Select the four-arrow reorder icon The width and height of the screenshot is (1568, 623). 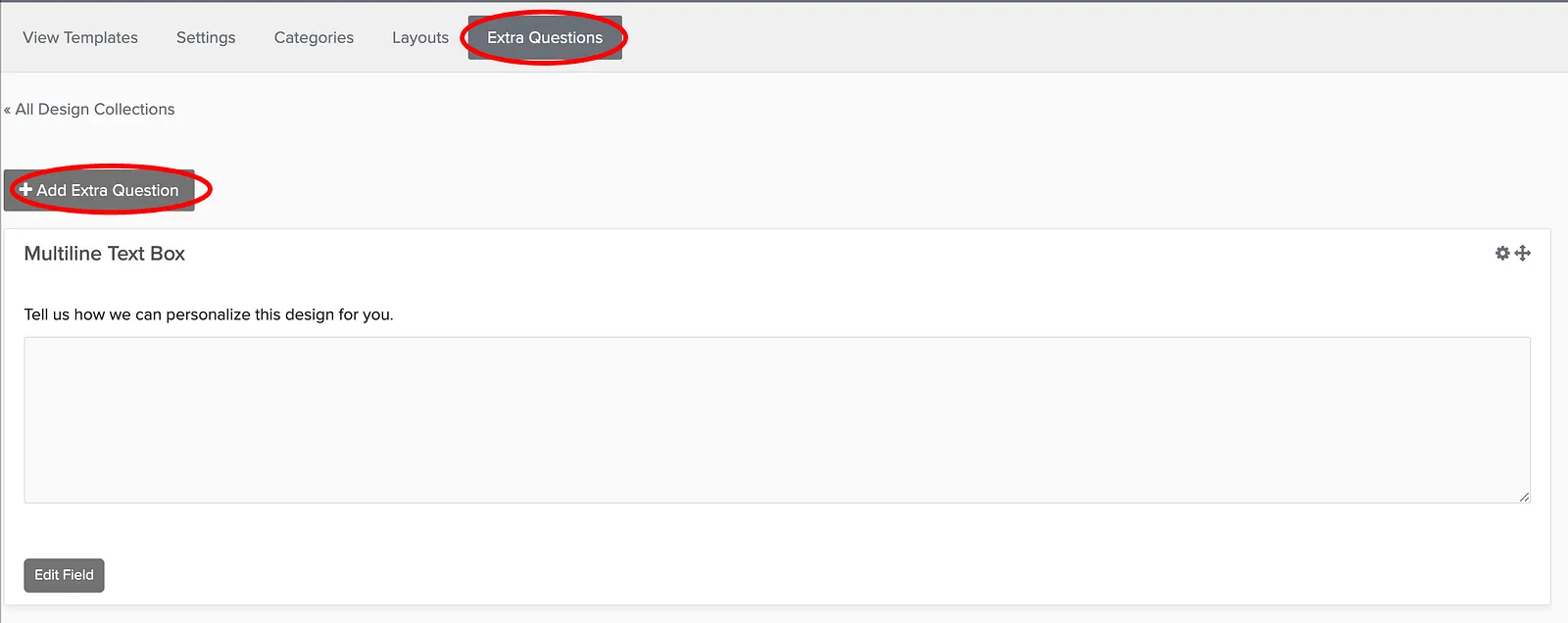(1523, 253)
